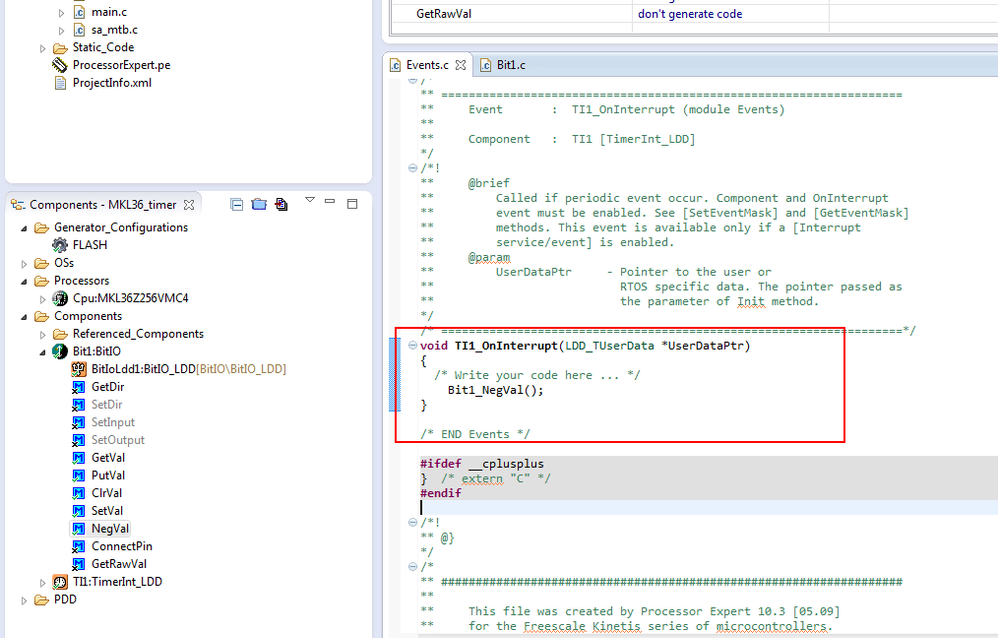
Task: Expand the Cpu:MKL36Z256VMC4 node
Action: click(43, 299)
